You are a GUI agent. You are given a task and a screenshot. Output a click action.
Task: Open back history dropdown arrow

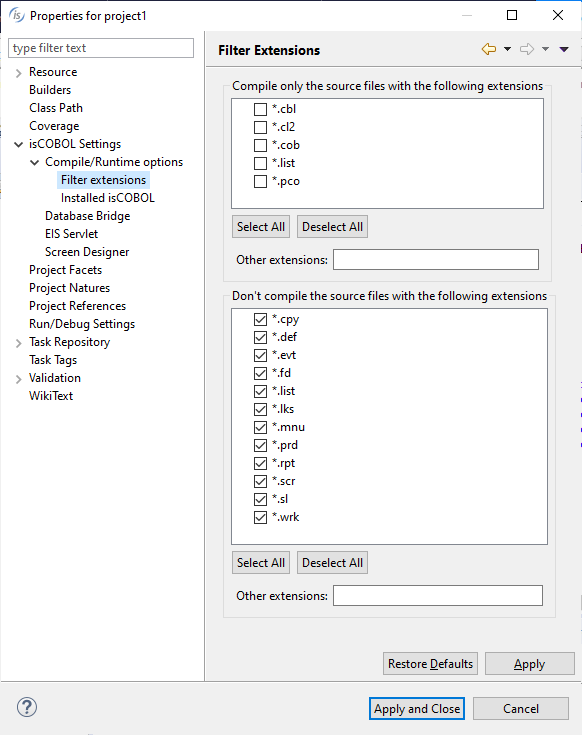pos(507,49)
